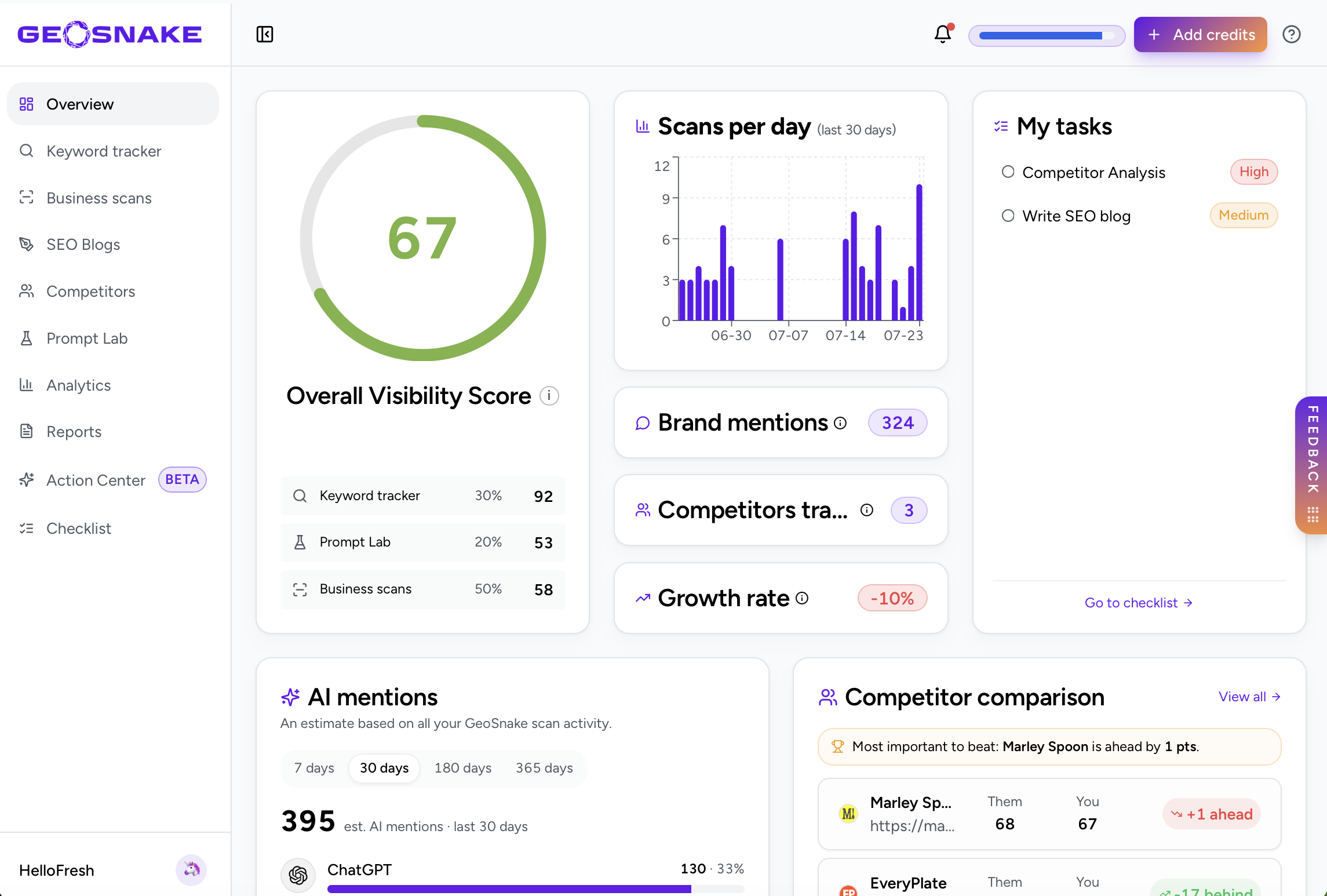Click the Competitors people icon in sidebar
The width and height of the screenshot is (1327, 896).
click(x=27, y=291)
